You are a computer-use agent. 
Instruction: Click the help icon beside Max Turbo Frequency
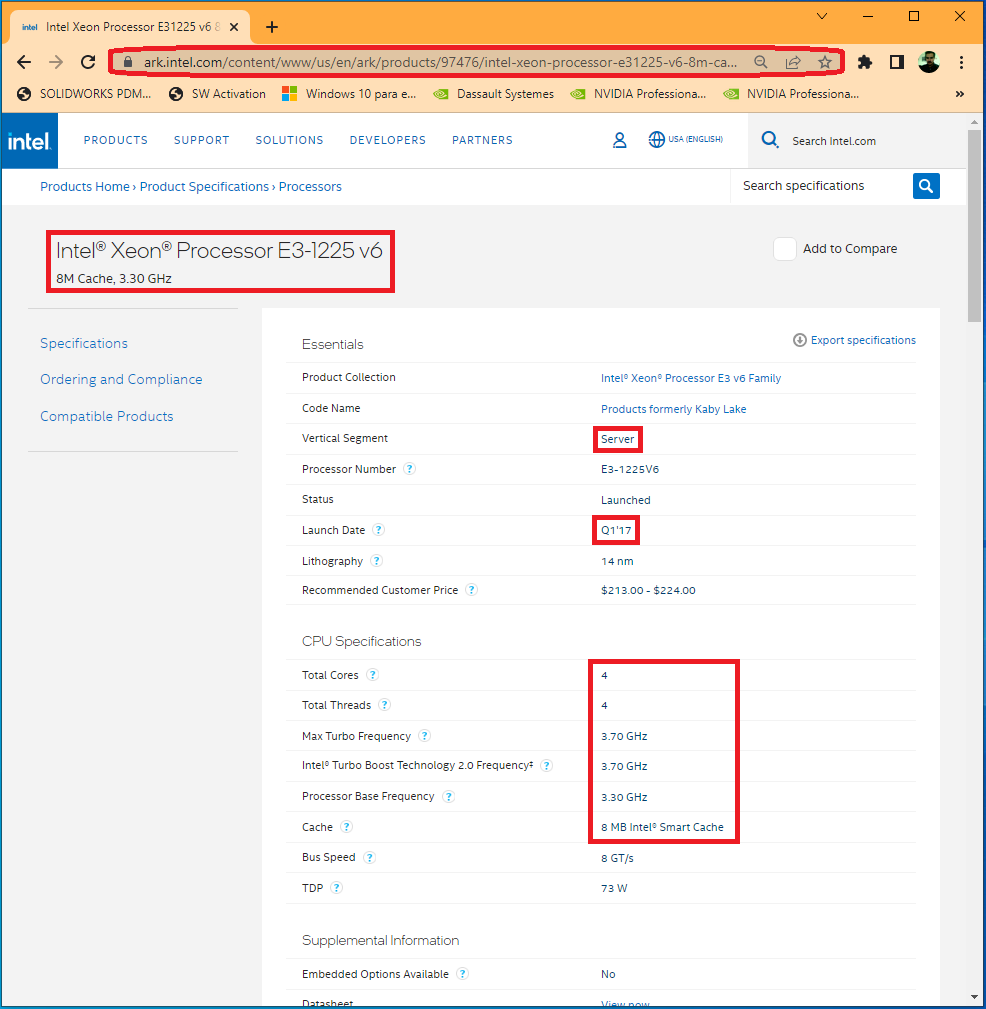(x=424, y=736)
